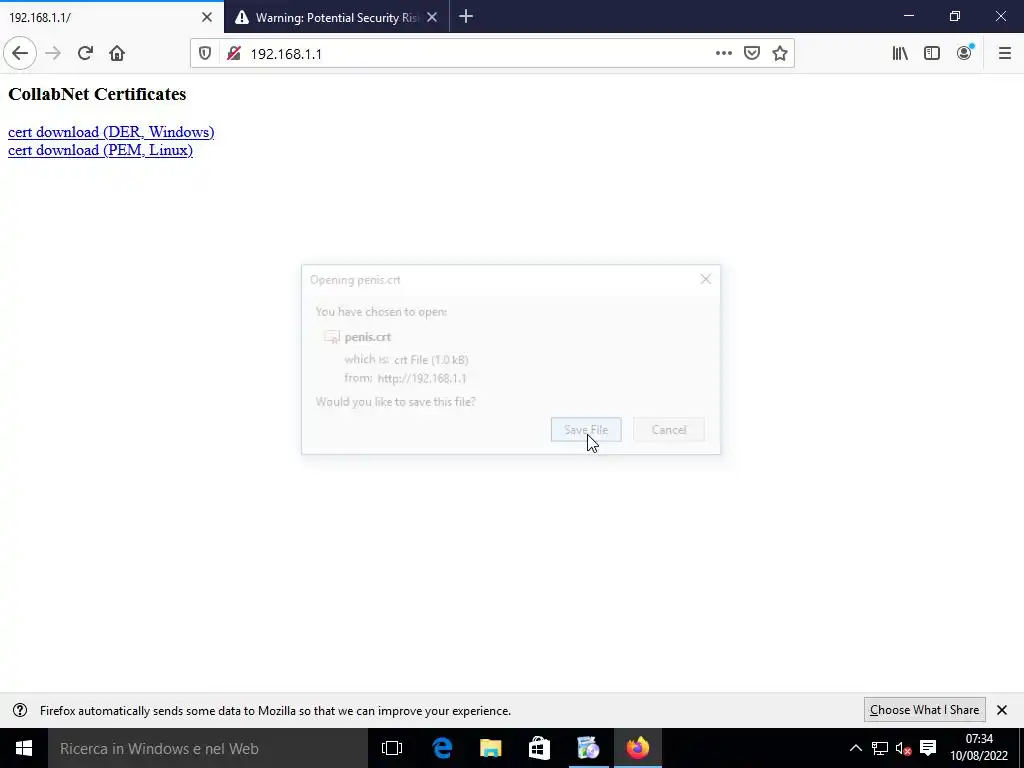Open File Explorer from taskbar
Image resolution: width=1024 pixels, height=768 pixels.
[x=490, y=748]
